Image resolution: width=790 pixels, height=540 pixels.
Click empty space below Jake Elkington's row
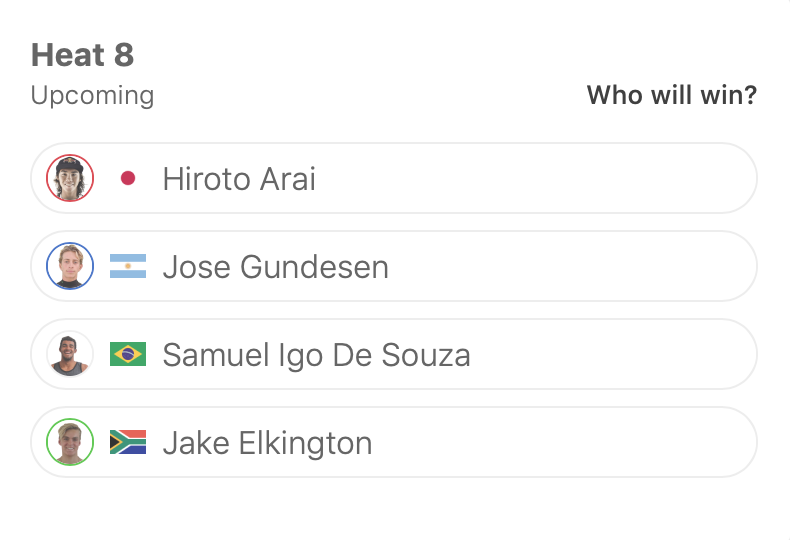click(x=394, y=510)
